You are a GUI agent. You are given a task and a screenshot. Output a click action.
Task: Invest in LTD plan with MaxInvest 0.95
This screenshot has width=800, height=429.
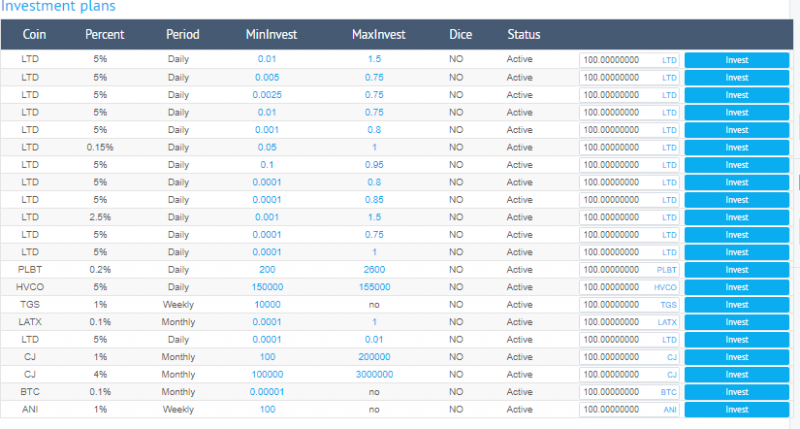point(737,165)
